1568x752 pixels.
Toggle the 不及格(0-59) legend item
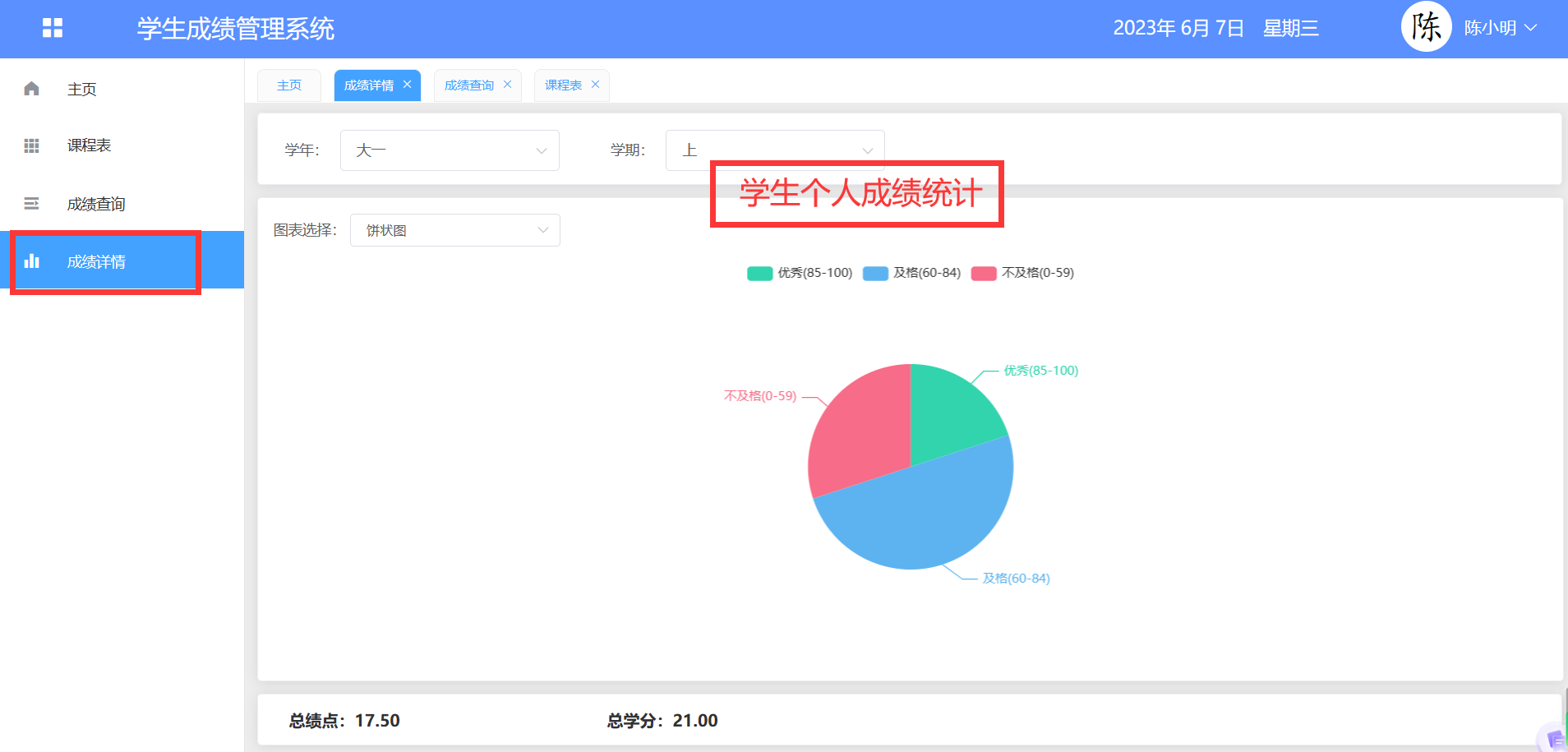(1022, 273)
